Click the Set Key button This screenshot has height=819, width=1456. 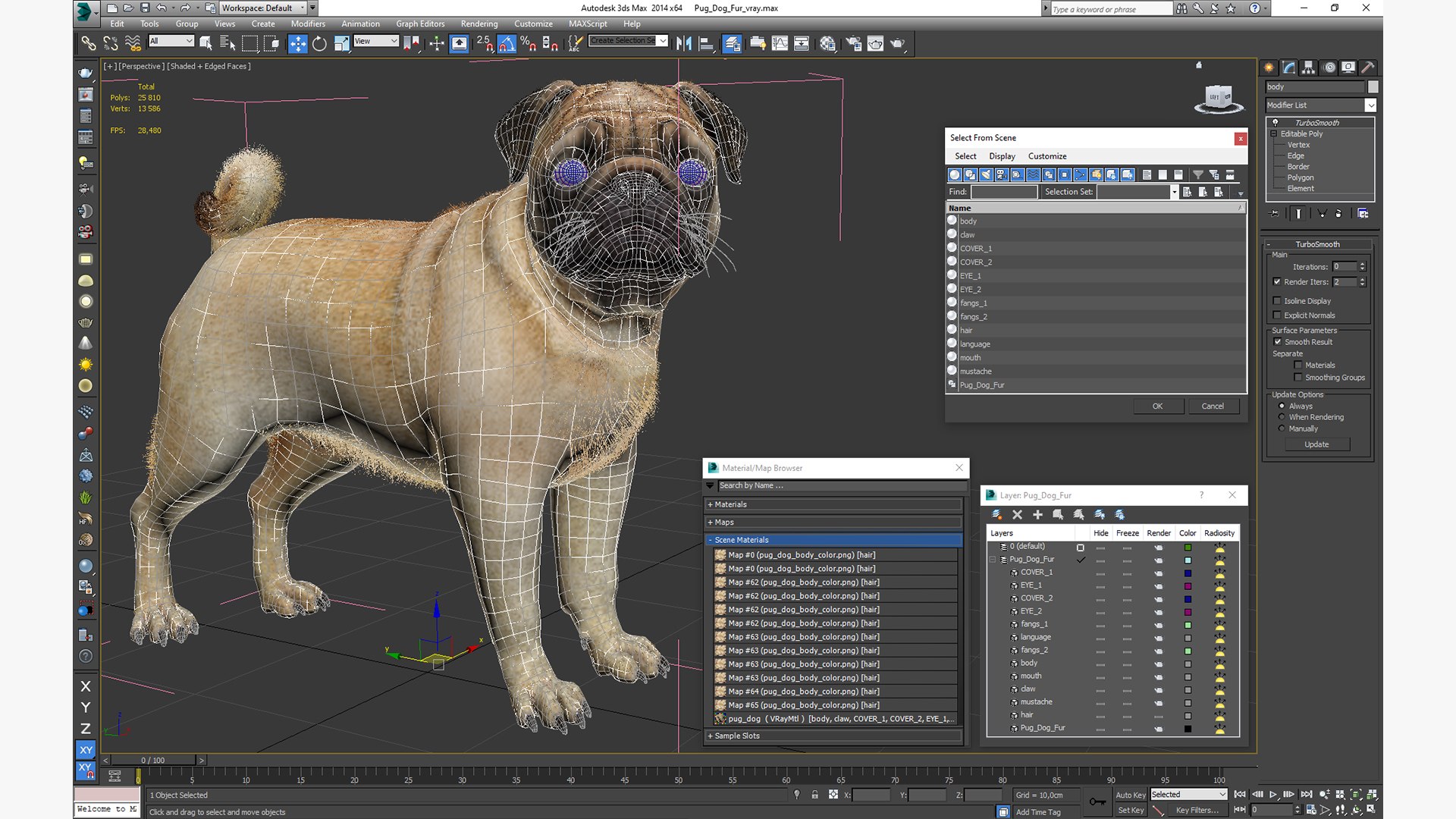[x=1130, y=811]
